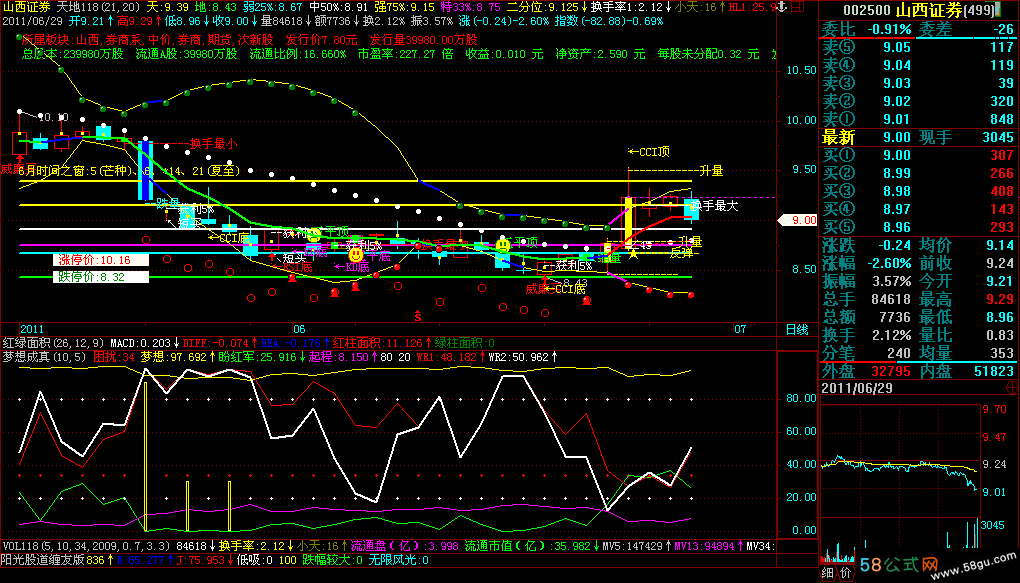Select the 买① row at 9.00
Viewport: 1020px width, 583px height.
point(918,156)
